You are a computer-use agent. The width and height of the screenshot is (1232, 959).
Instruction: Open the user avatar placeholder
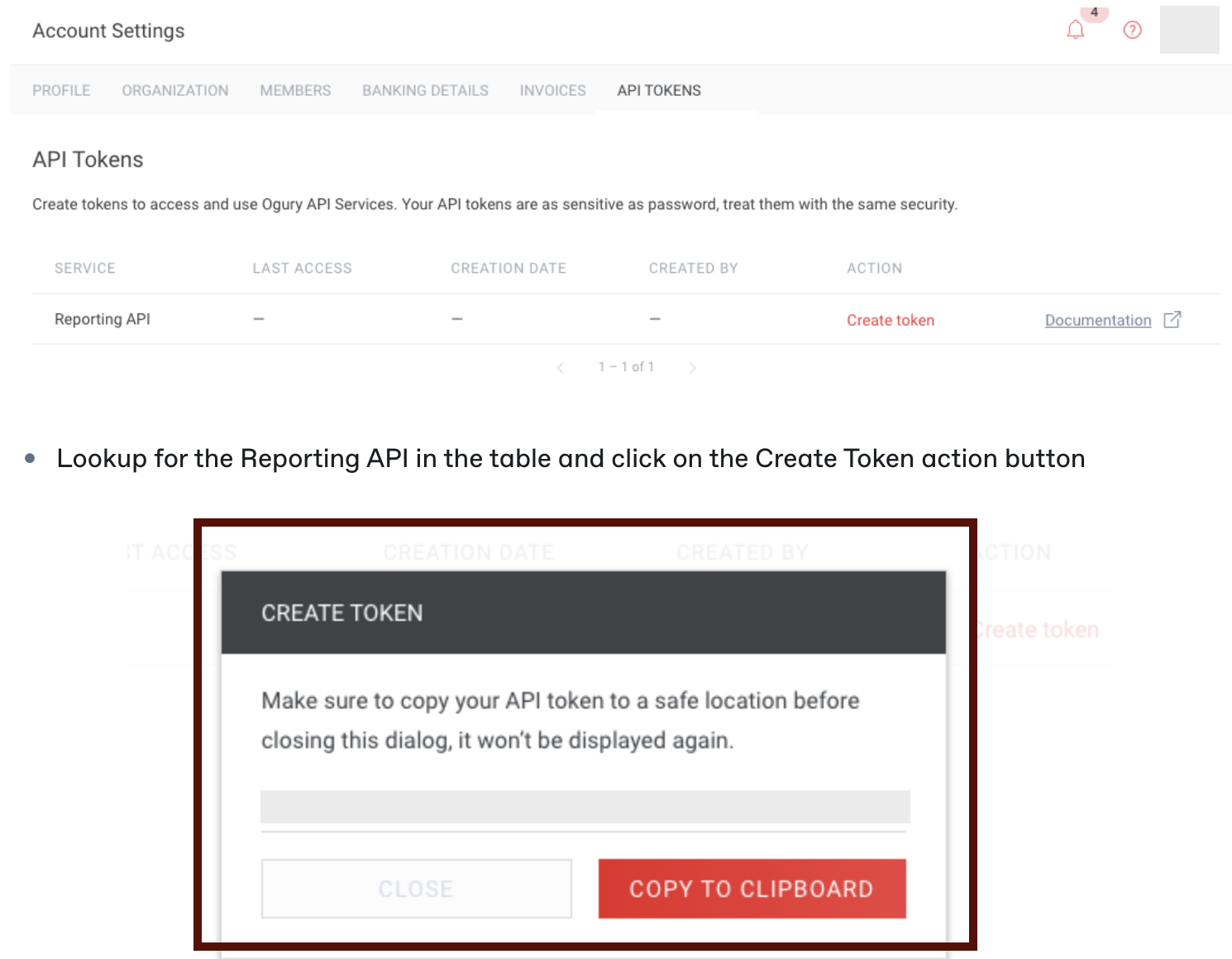pyautogui.click(x=1188, y=31)
